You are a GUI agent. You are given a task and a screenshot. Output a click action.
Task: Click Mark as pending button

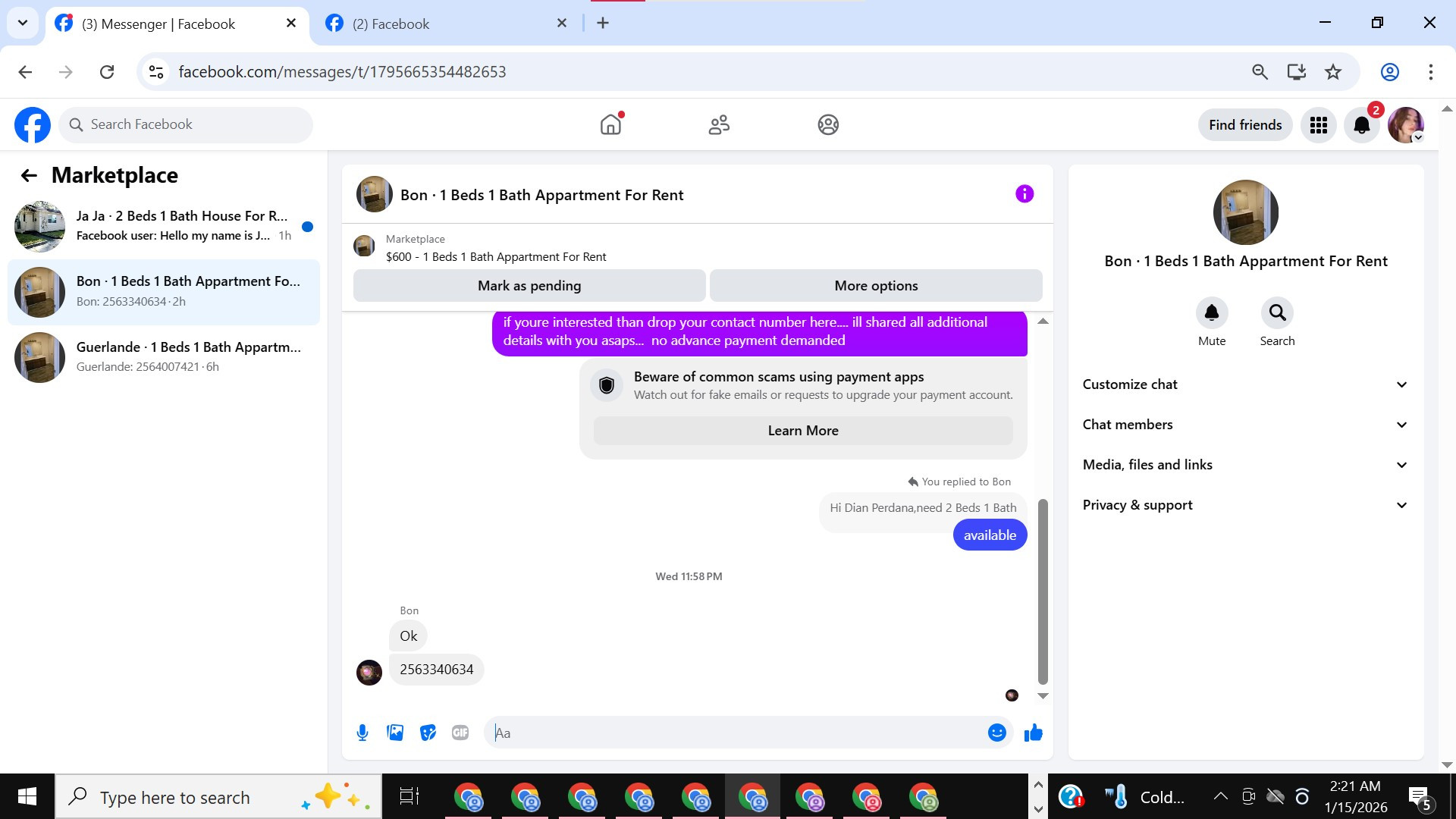pos(529,286)
